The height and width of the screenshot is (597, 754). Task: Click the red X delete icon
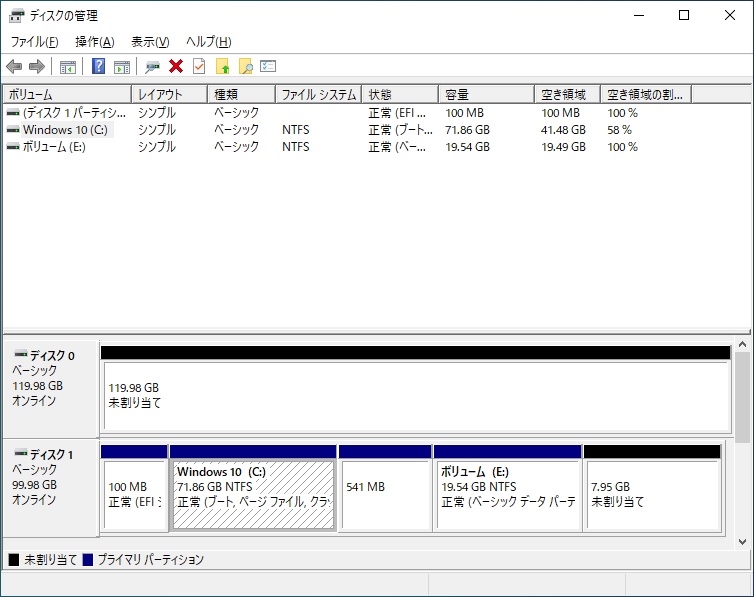coord(176,66)
